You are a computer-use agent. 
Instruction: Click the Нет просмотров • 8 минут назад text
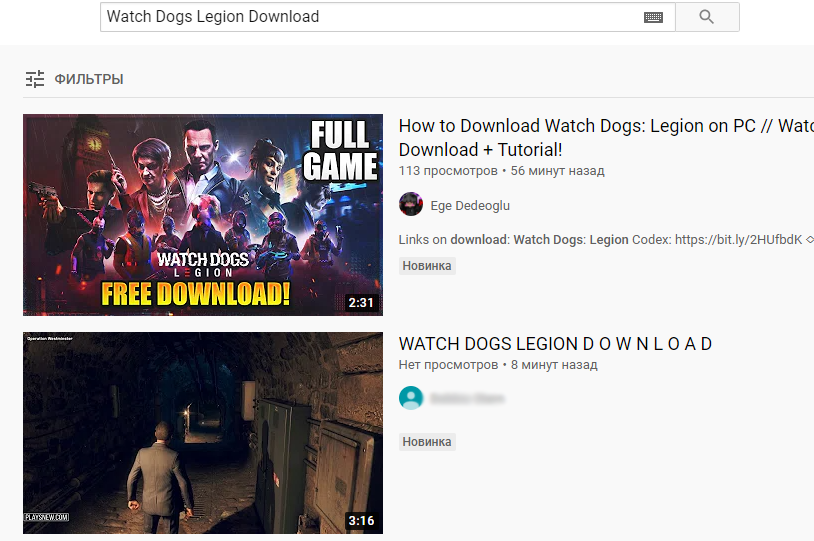(x=498, y=365)
